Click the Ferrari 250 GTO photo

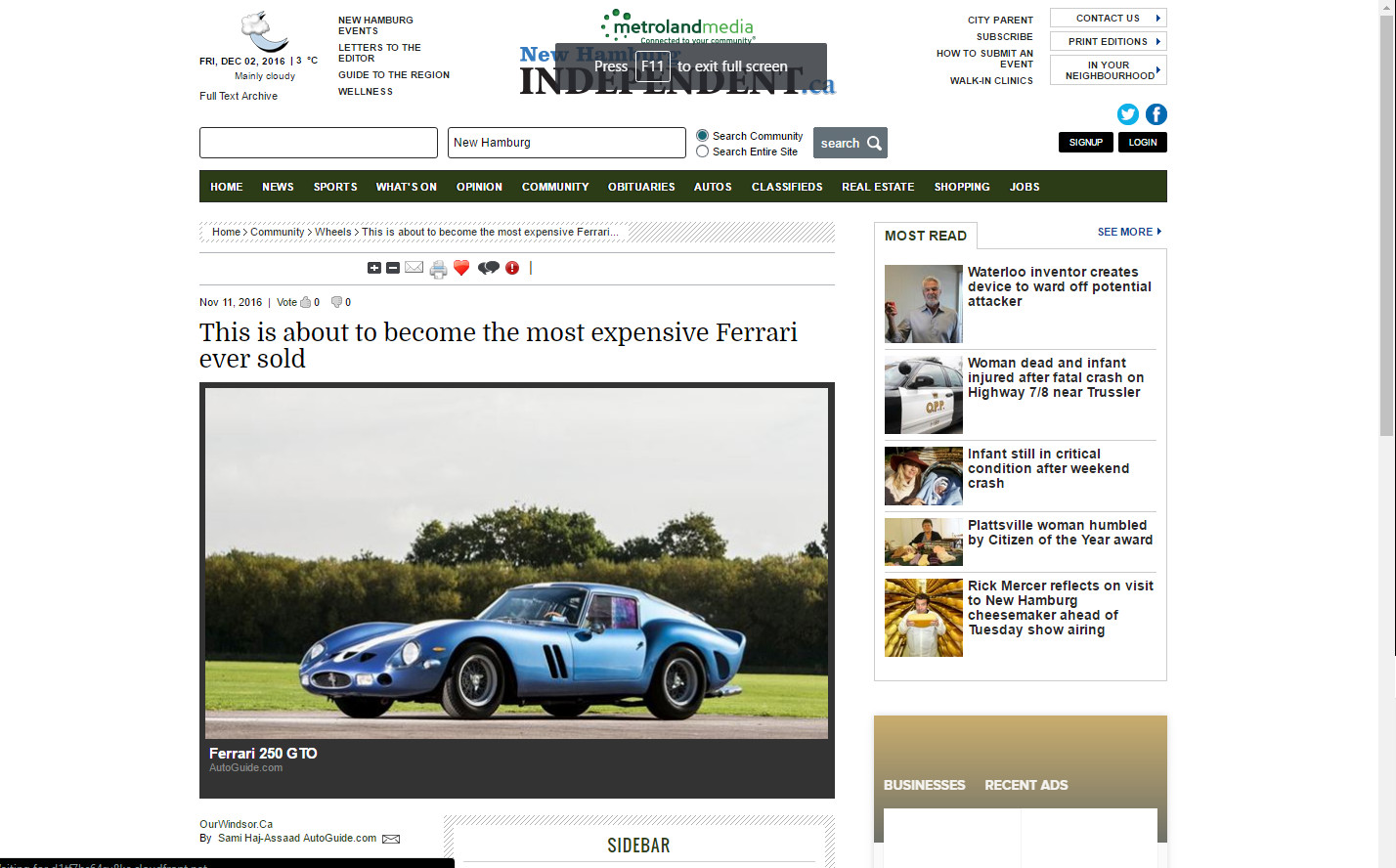(516, 563)
